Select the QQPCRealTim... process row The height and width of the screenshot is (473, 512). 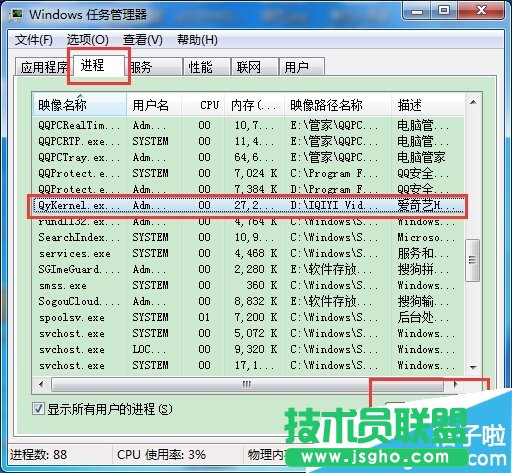[x=248, y=125]
